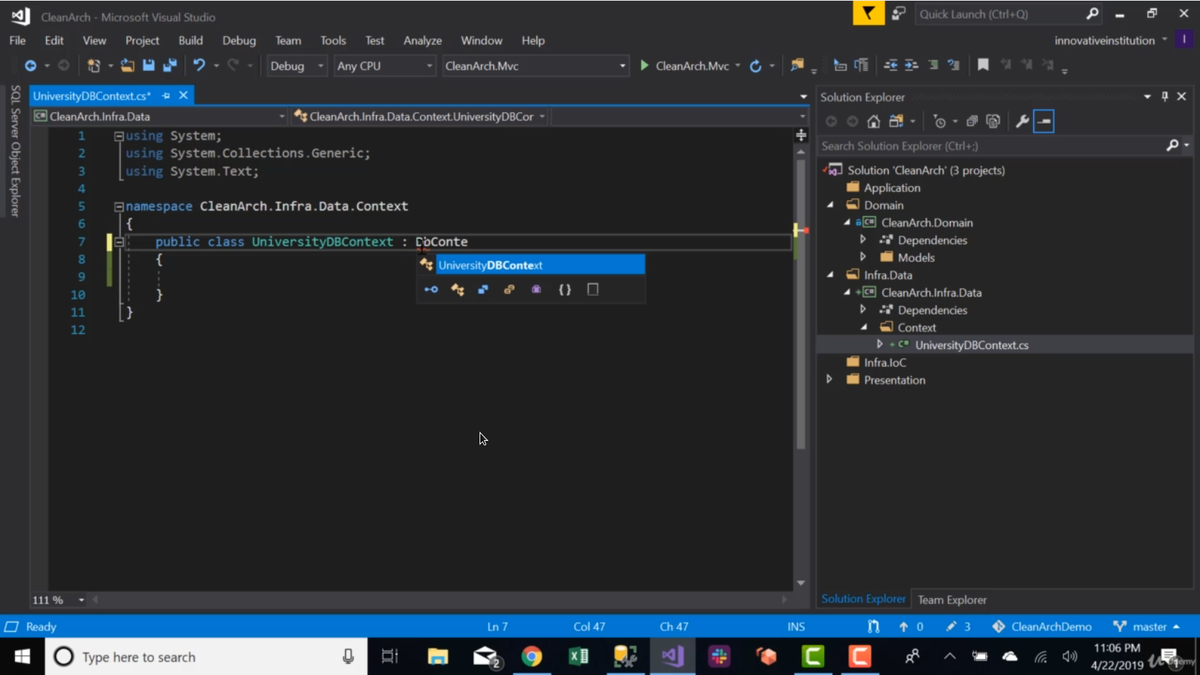This screenshot has width=1200, height=675.
Task: Click CleanArchDemo repository in status bar
Action: click(1041, 627)
